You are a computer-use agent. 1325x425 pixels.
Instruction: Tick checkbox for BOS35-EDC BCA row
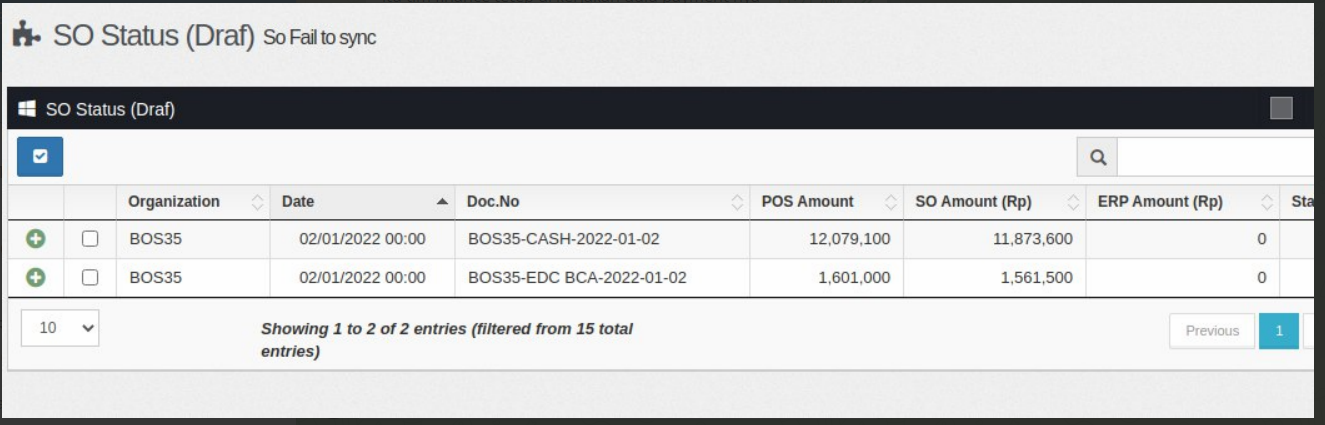click(x=90, y=278)
